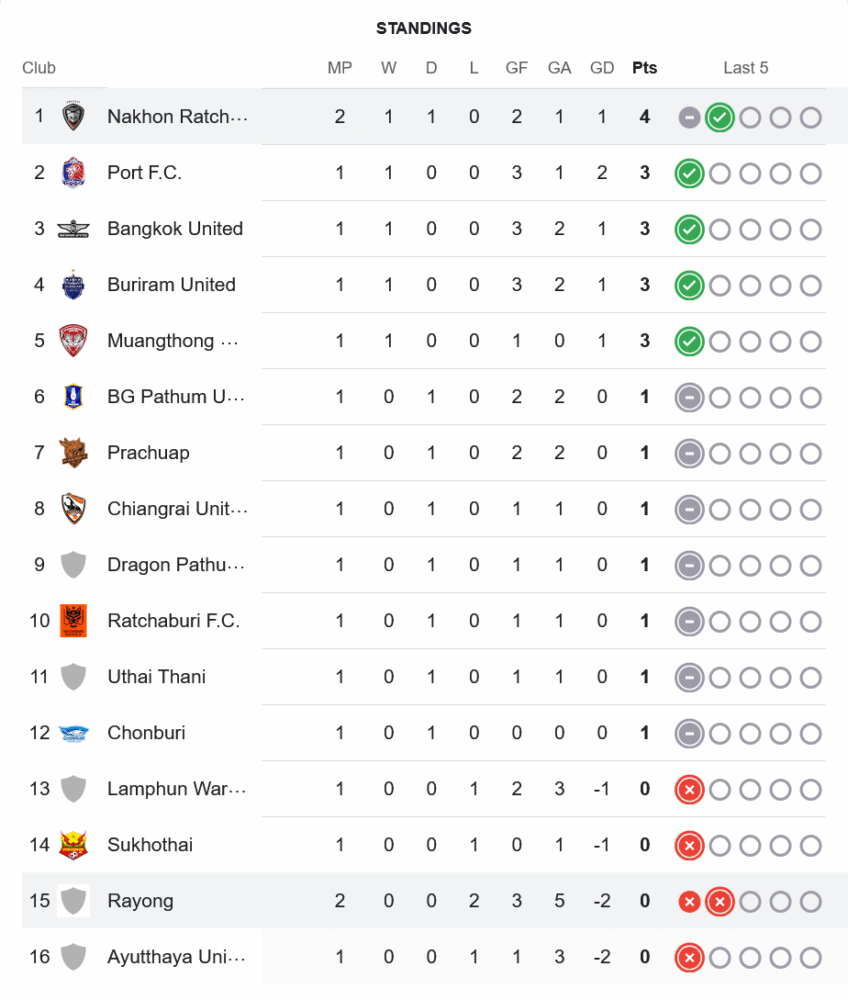
Task: Click the Nakhon Ratchasima club crest
Action: pyautogui.click(x=73, y=117)
